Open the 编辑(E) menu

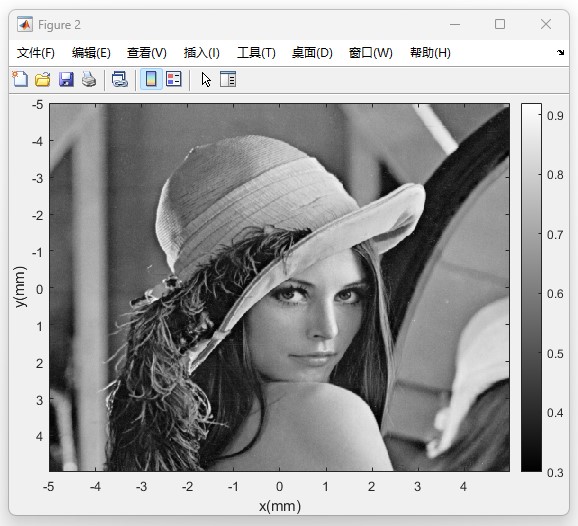[x=91, y=53]
